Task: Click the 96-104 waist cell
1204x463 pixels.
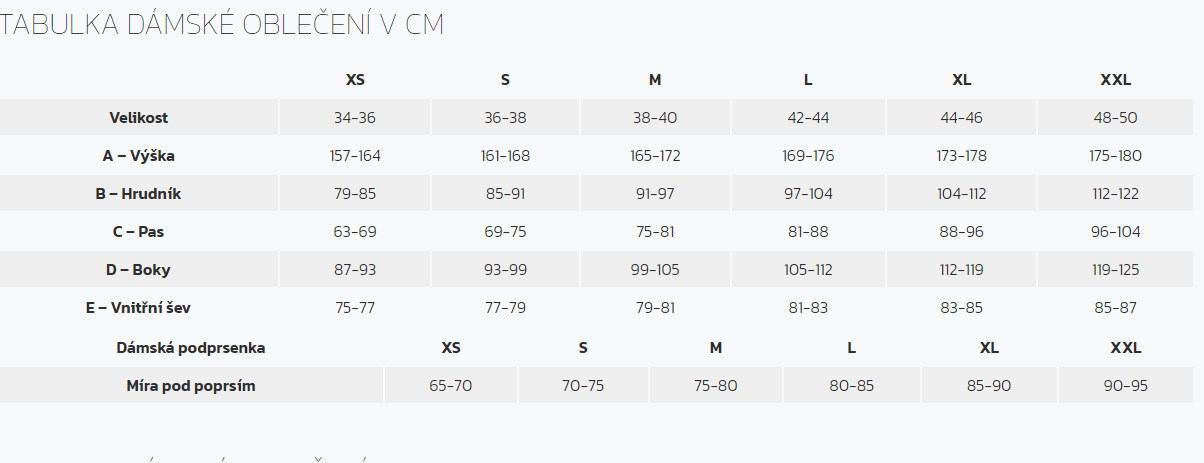Action: (x=1116, y=232)
